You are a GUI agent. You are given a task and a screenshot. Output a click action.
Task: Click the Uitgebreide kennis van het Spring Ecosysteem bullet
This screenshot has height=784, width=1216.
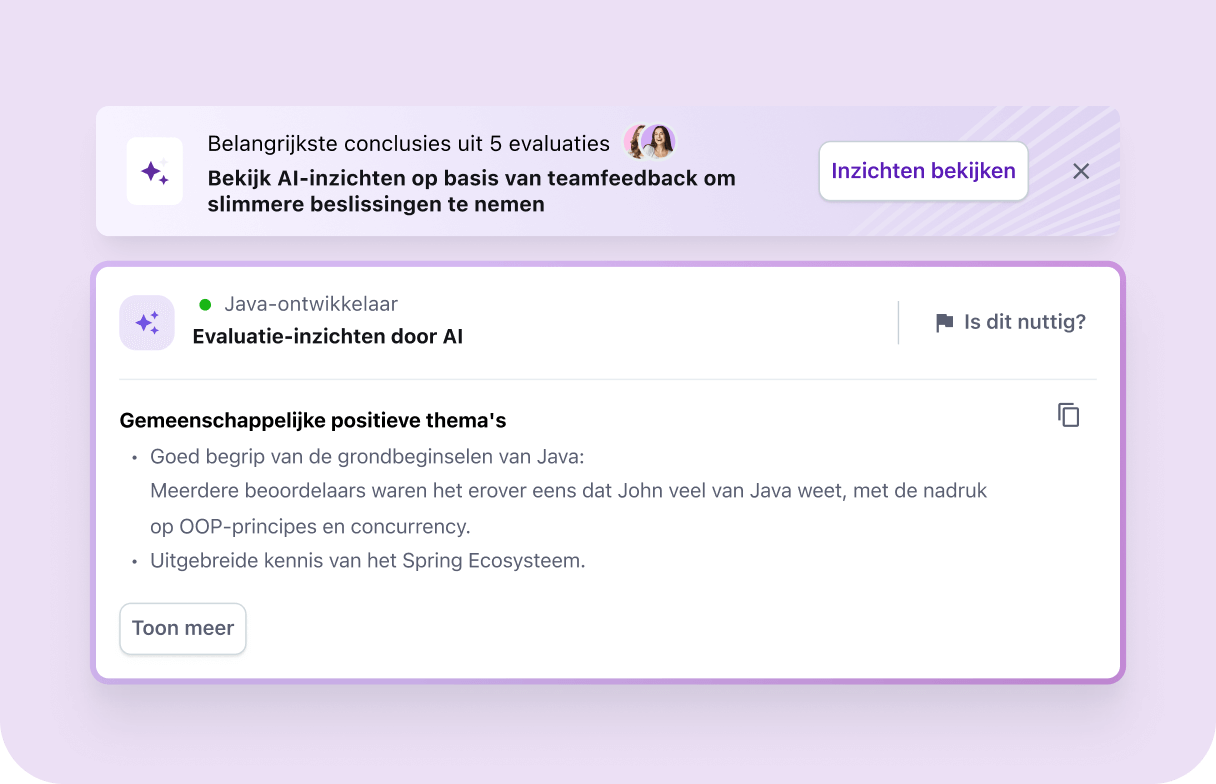tap(367, 561)
